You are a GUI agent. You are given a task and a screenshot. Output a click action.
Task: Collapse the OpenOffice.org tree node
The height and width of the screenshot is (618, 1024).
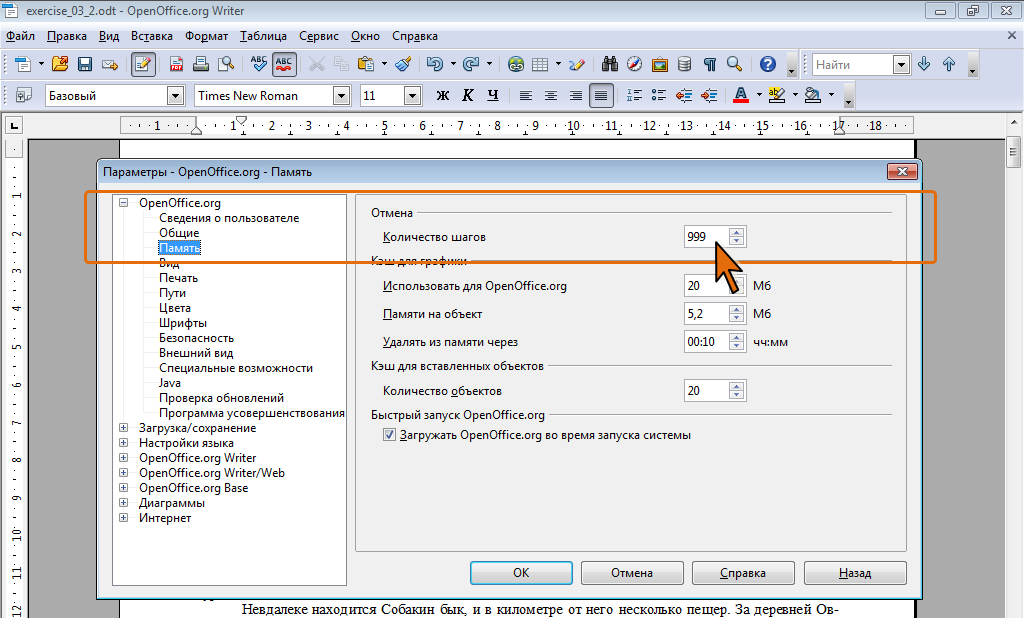click(x=123, y=203)
